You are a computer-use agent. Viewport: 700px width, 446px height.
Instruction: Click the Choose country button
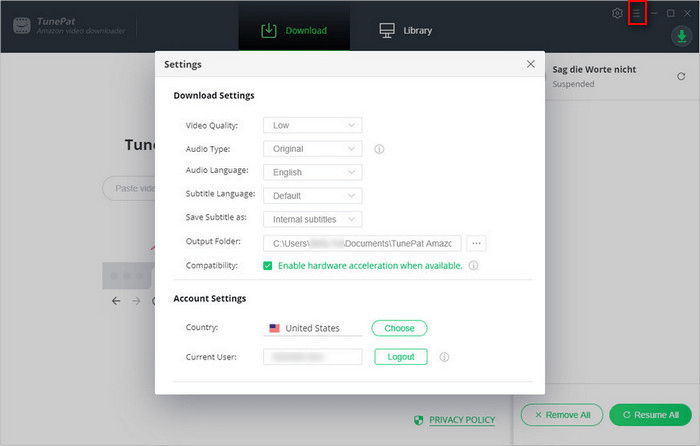tap(399, 328)
